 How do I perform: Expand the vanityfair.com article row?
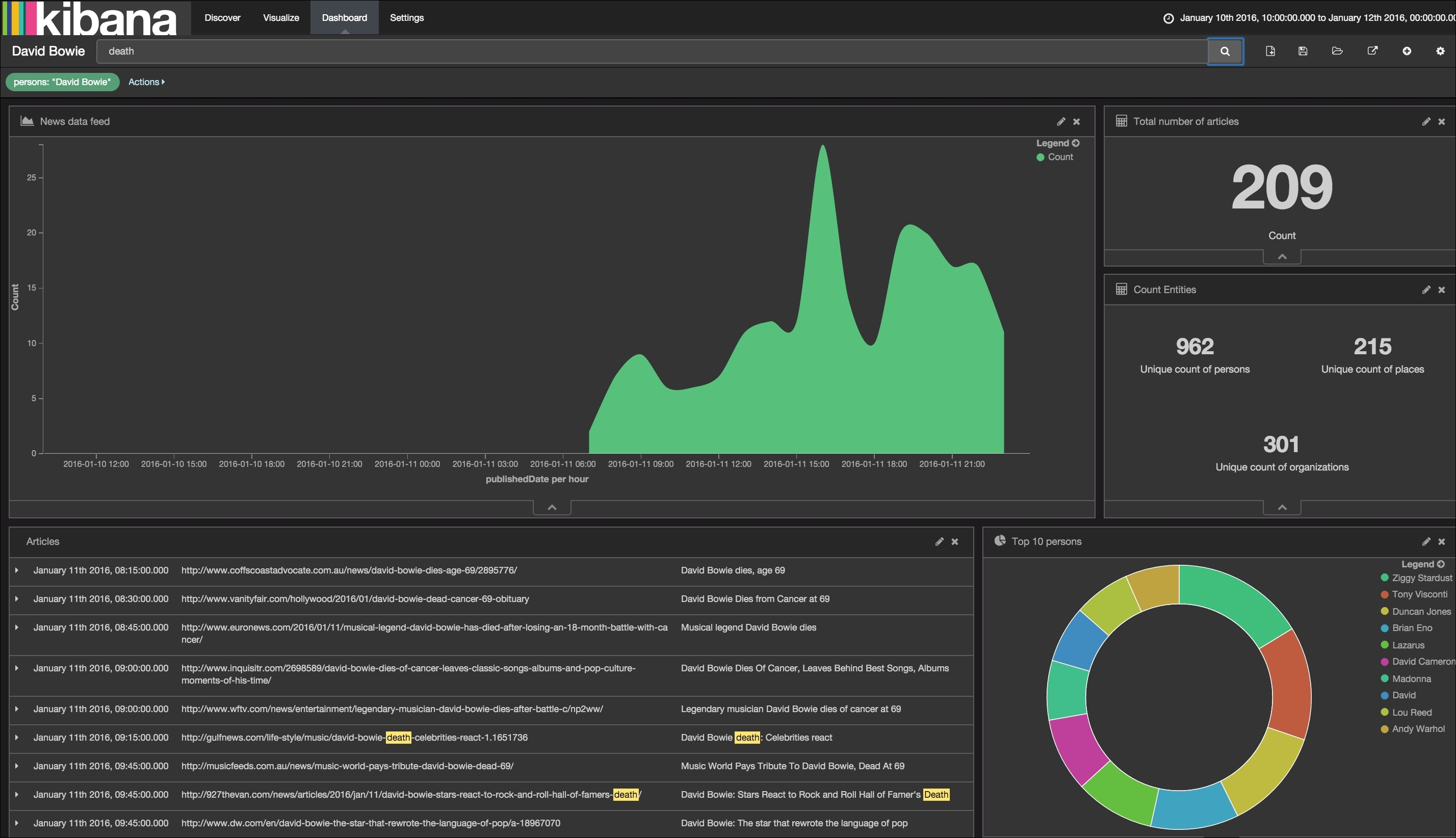tap(17, 599)
